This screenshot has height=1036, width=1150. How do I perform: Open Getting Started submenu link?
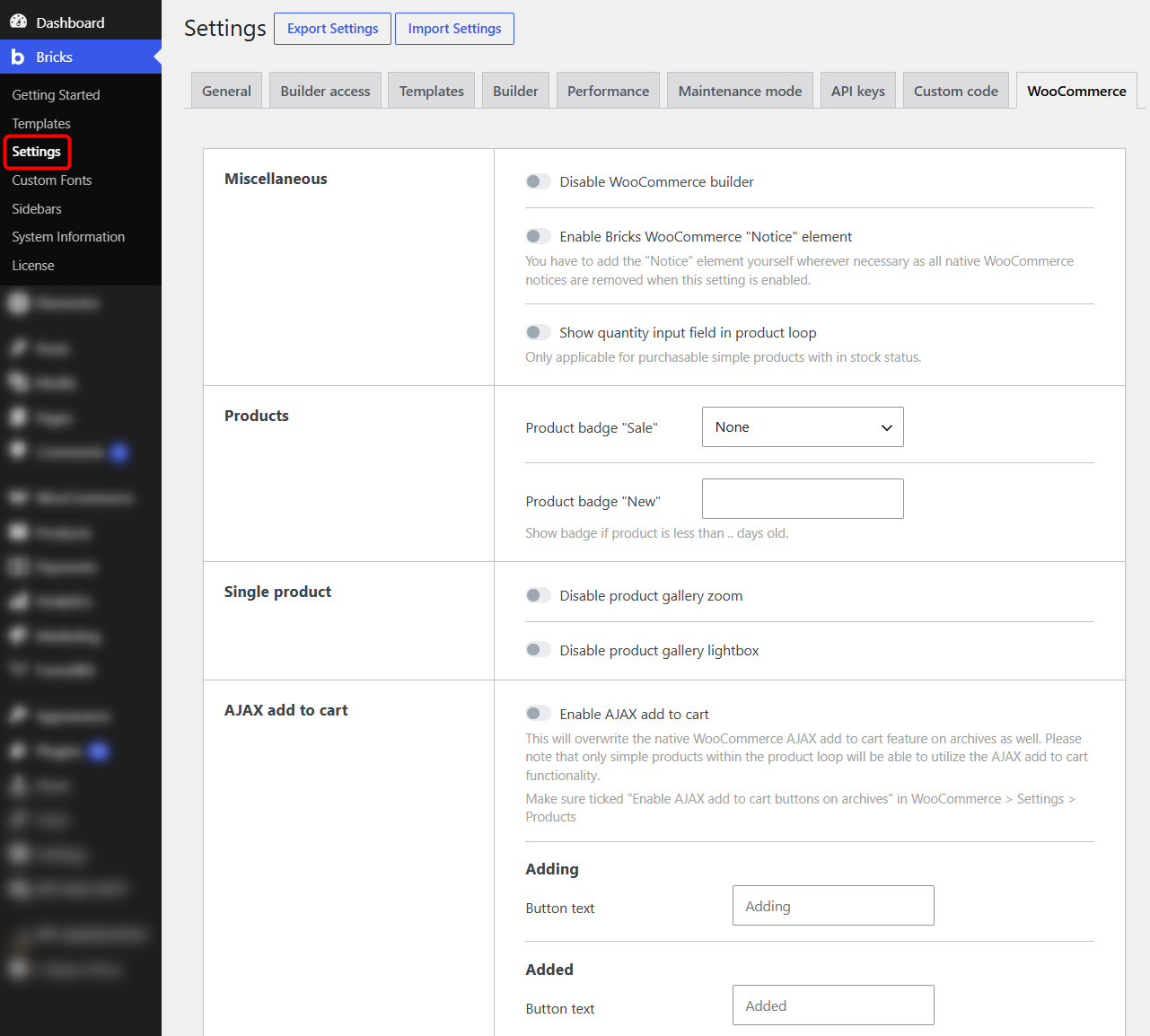click(56, 94)
